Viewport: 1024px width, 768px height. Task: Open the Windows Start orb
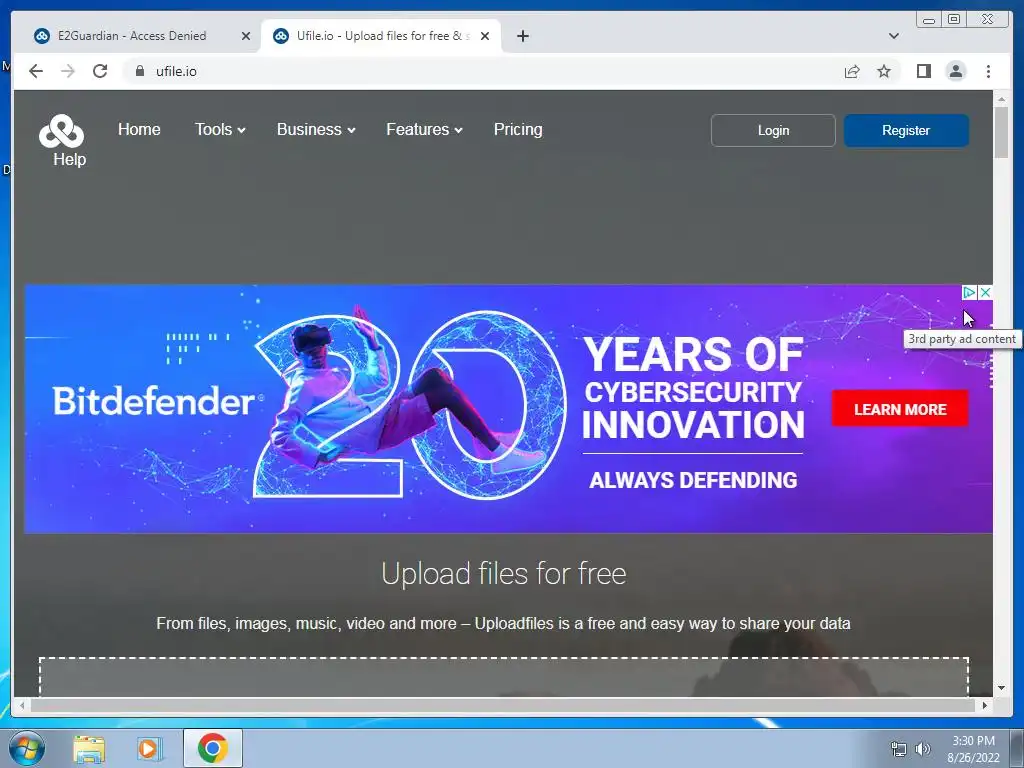click(x=27, y=748)
